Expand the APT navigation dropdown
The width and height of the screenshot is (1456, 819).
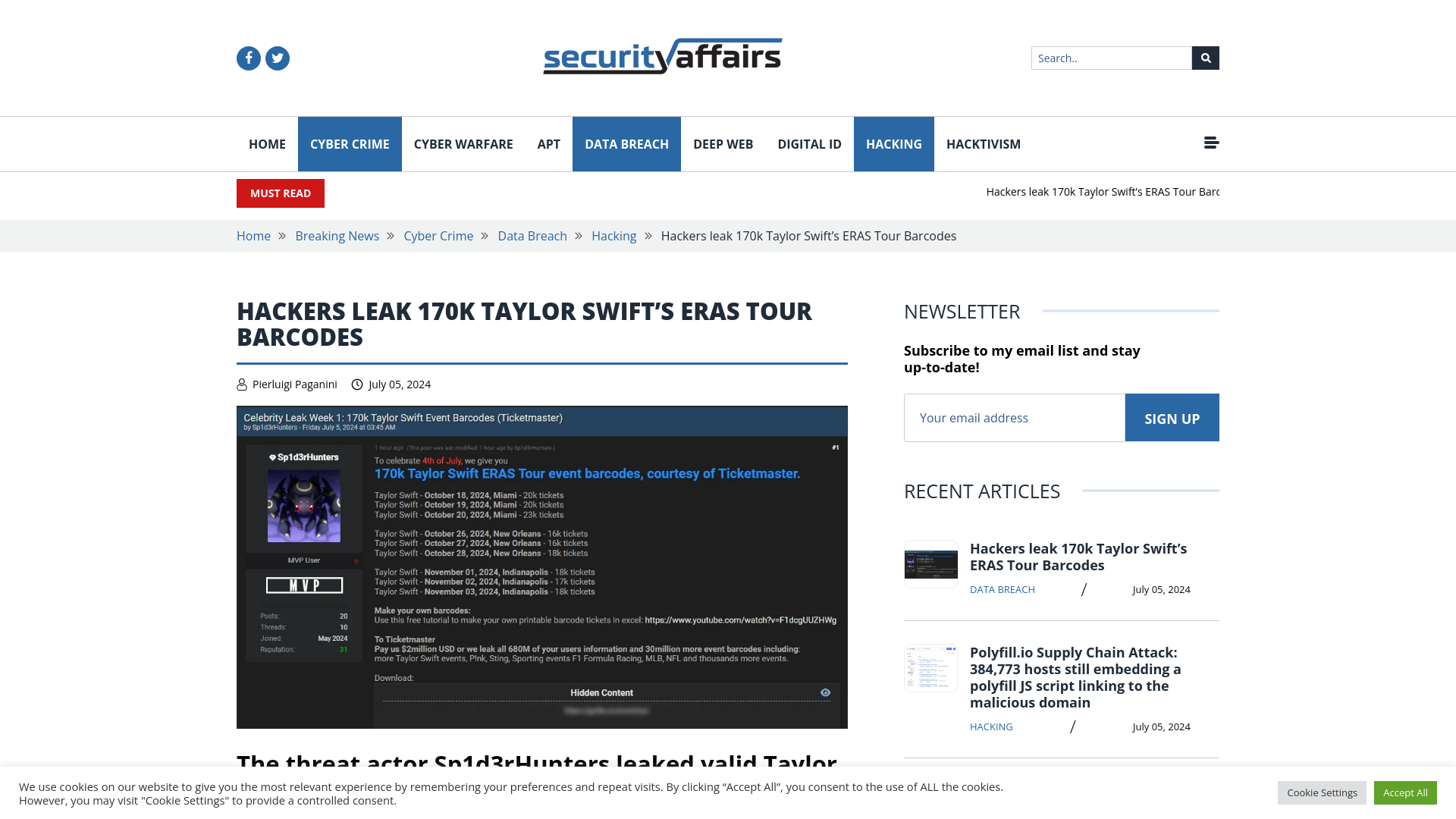(548, 144)
